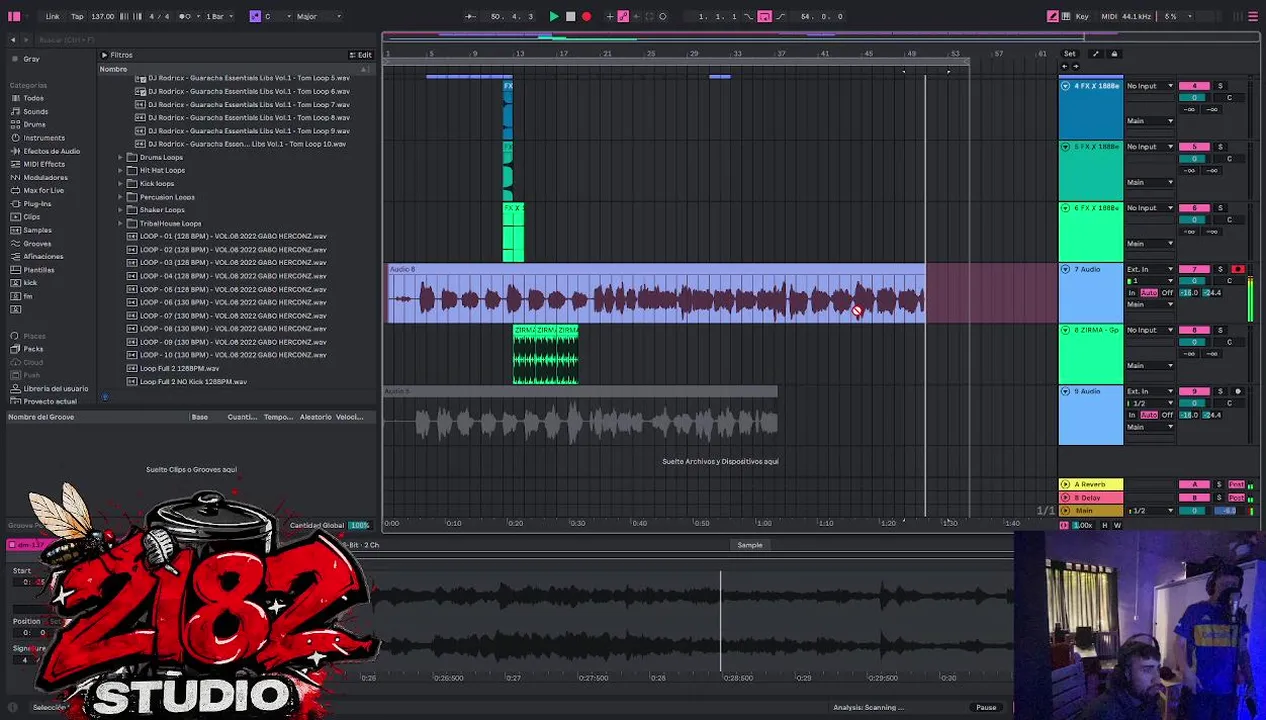Click the Set locator button
Screen dimensions: 1266x720
(x=1070, y=54)
